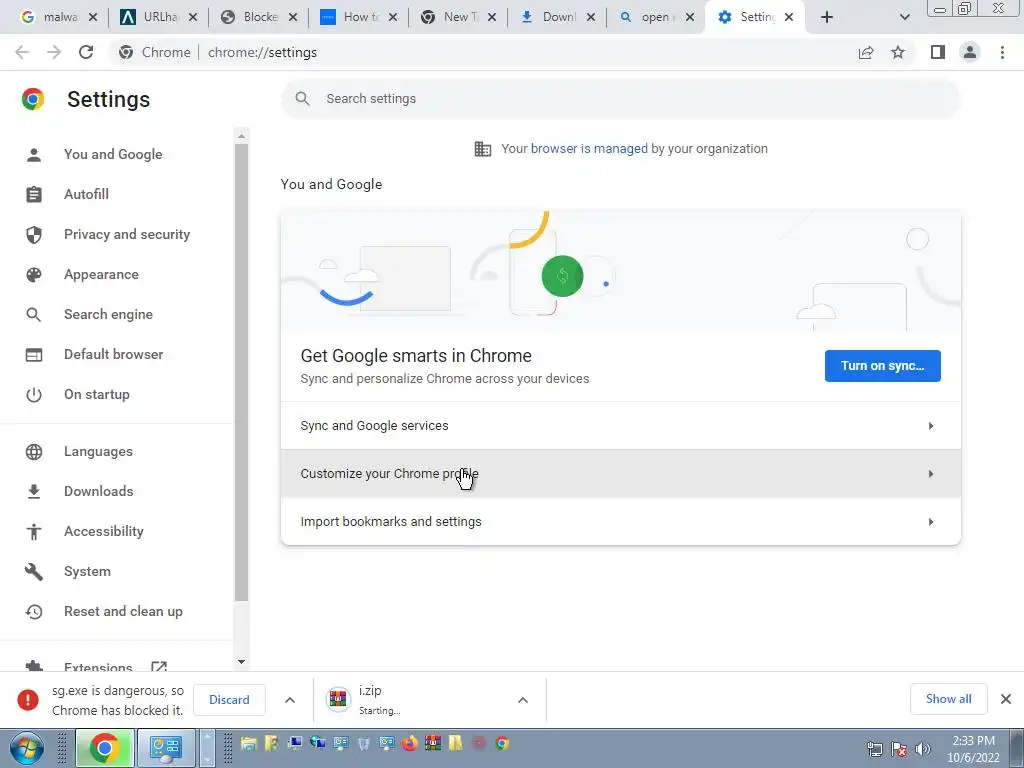
Task: Discard the blocked sg.exe download
Action: tap(229, 699)
